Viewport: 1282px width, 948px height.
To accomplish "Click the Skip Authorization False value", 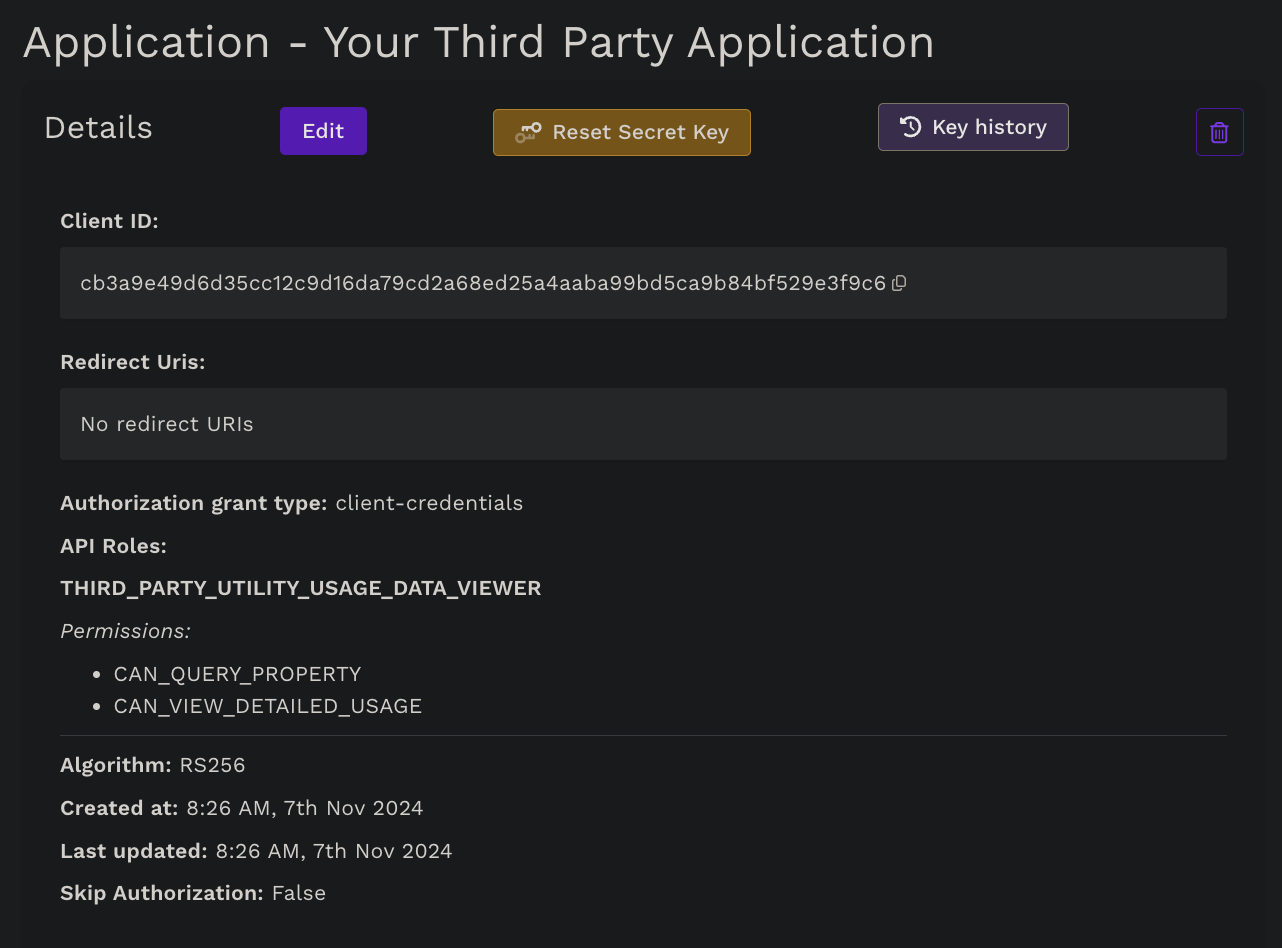I will point(298,893).
